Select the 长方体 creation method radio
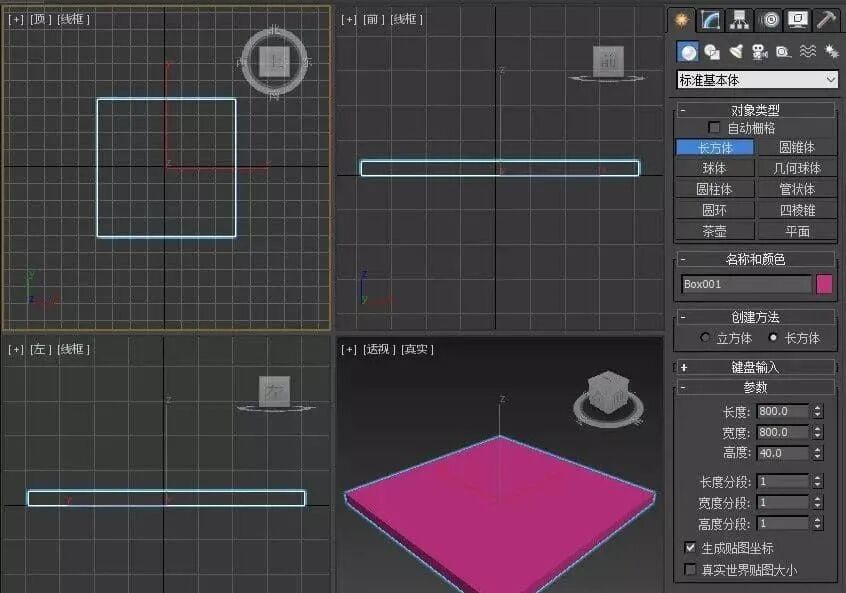Viewport: 846px width, 593px height. pos(773,338)
